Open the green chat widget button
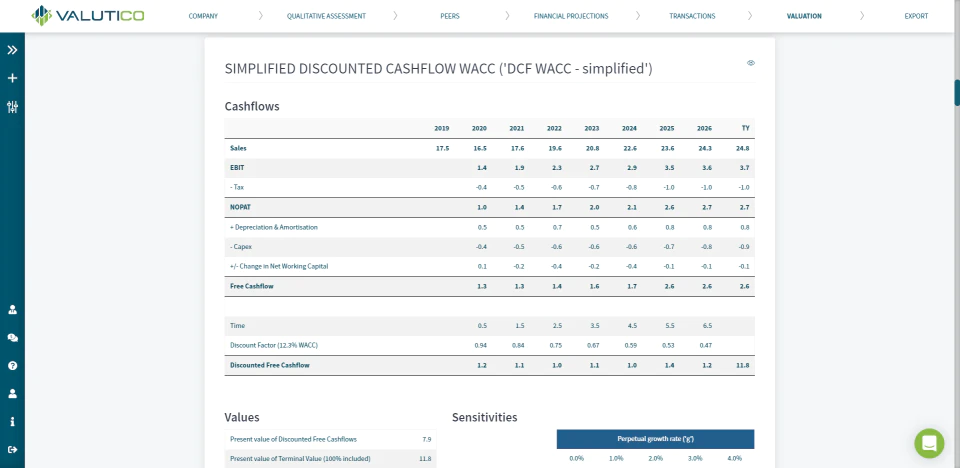960x468 pixels. (x=929, y=443)
